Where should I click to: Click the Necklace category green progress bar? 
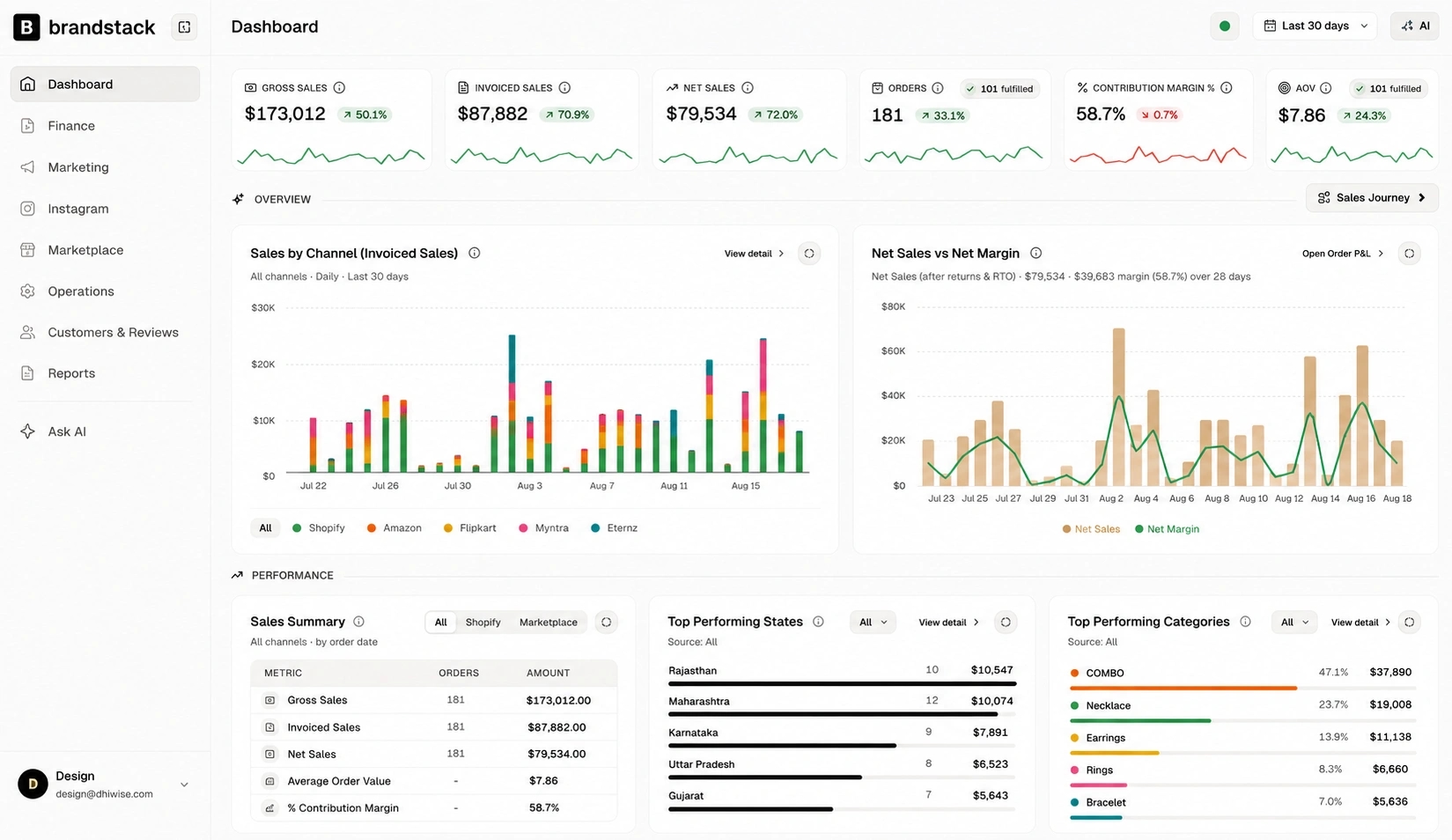coord(1140,720)
